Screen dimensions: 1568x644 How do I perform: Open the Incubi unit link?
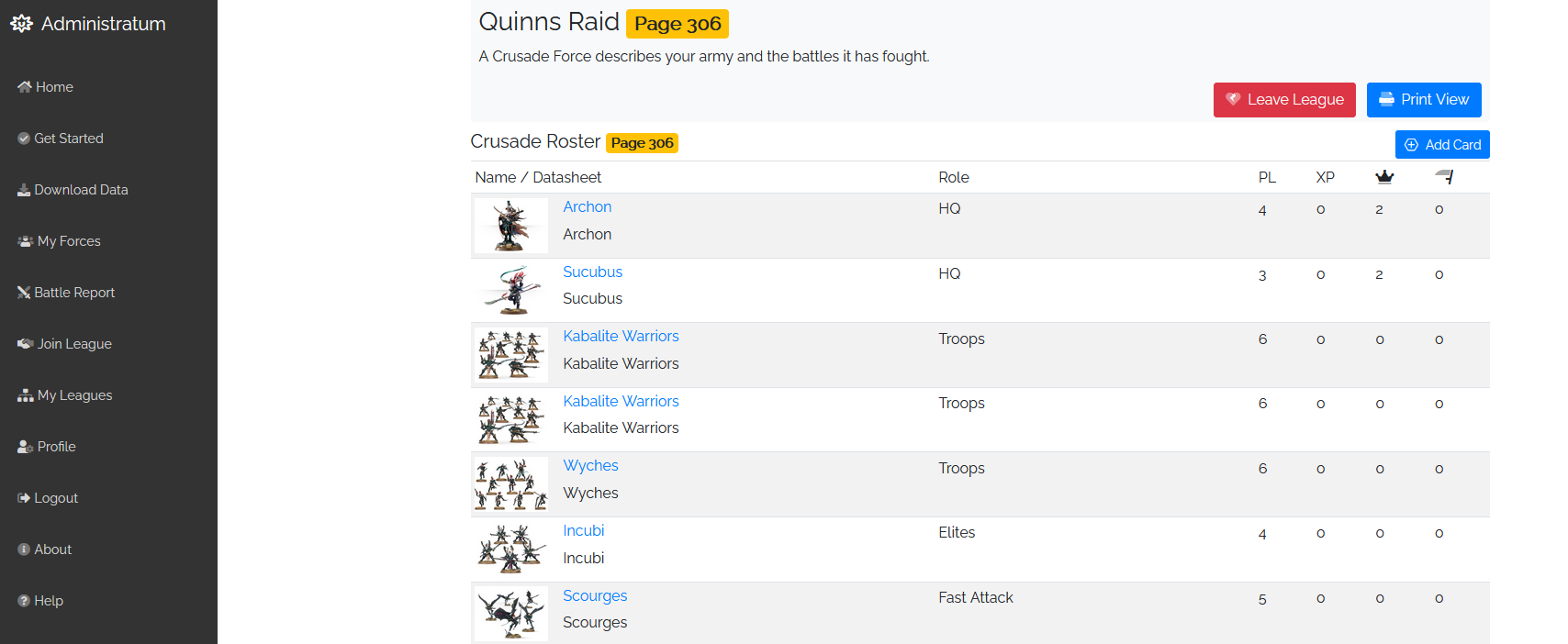click(583, 531)
